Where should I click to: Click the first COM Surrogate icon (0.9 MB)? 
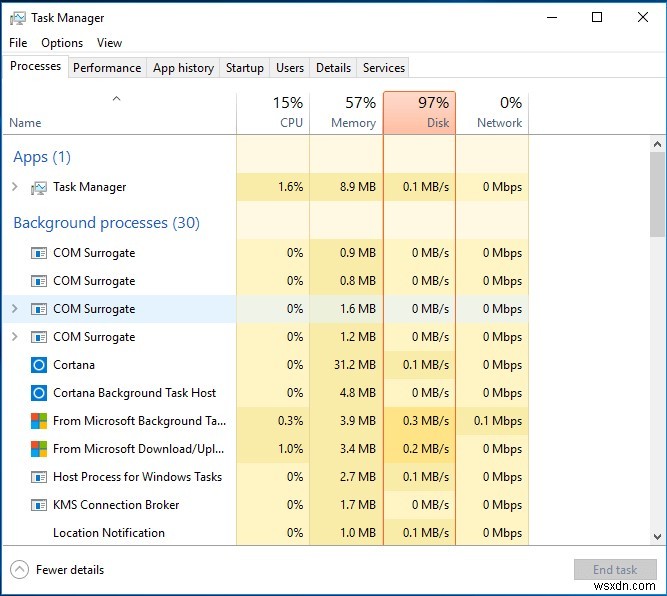click(39, 253)
